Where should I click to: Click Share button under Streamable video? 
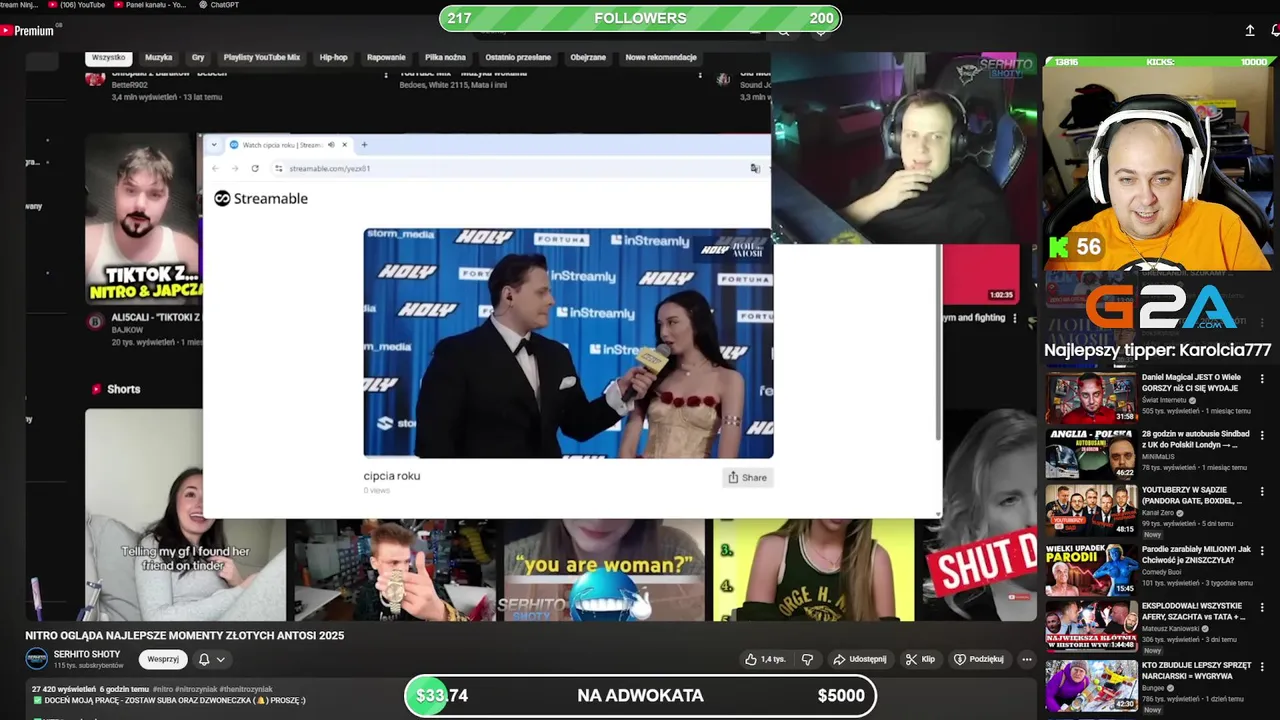[x=747, y=478]
